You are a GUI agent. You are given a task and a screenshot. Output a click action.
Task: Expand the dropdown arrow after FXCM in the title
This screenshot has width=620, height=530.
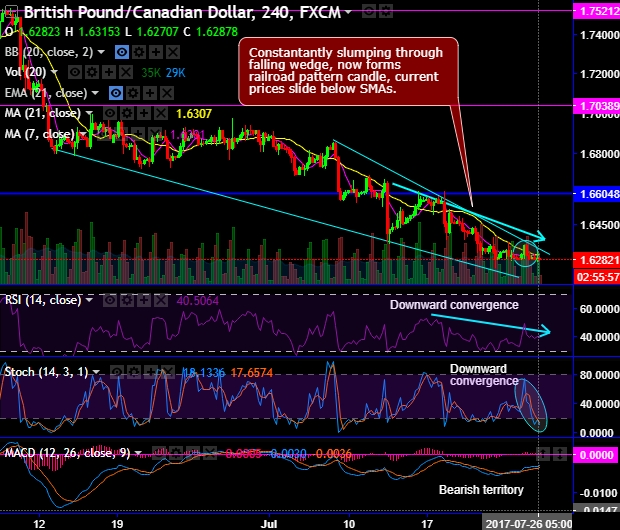[348, 12]
